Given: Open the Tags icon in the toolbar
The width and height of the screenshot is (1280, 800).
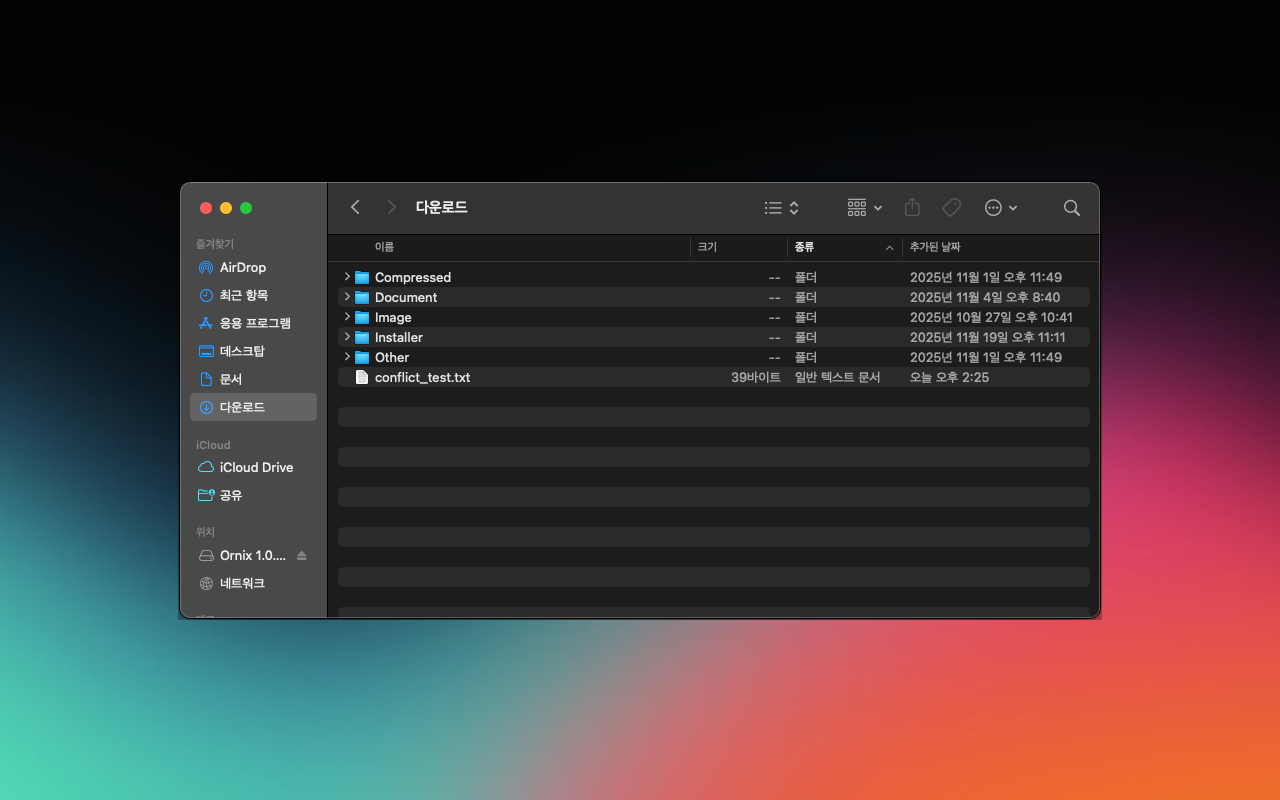Looking at the screenshot, I should coord(950,207).
